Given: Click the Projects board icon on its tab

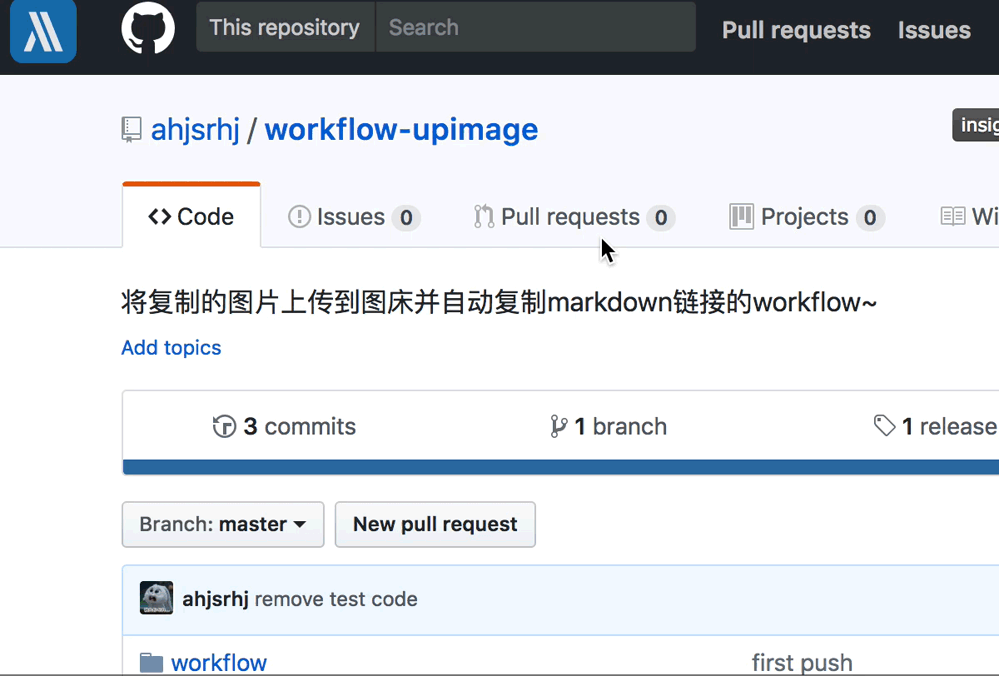Looking at the screenshot, I should [x=741, y=216].
